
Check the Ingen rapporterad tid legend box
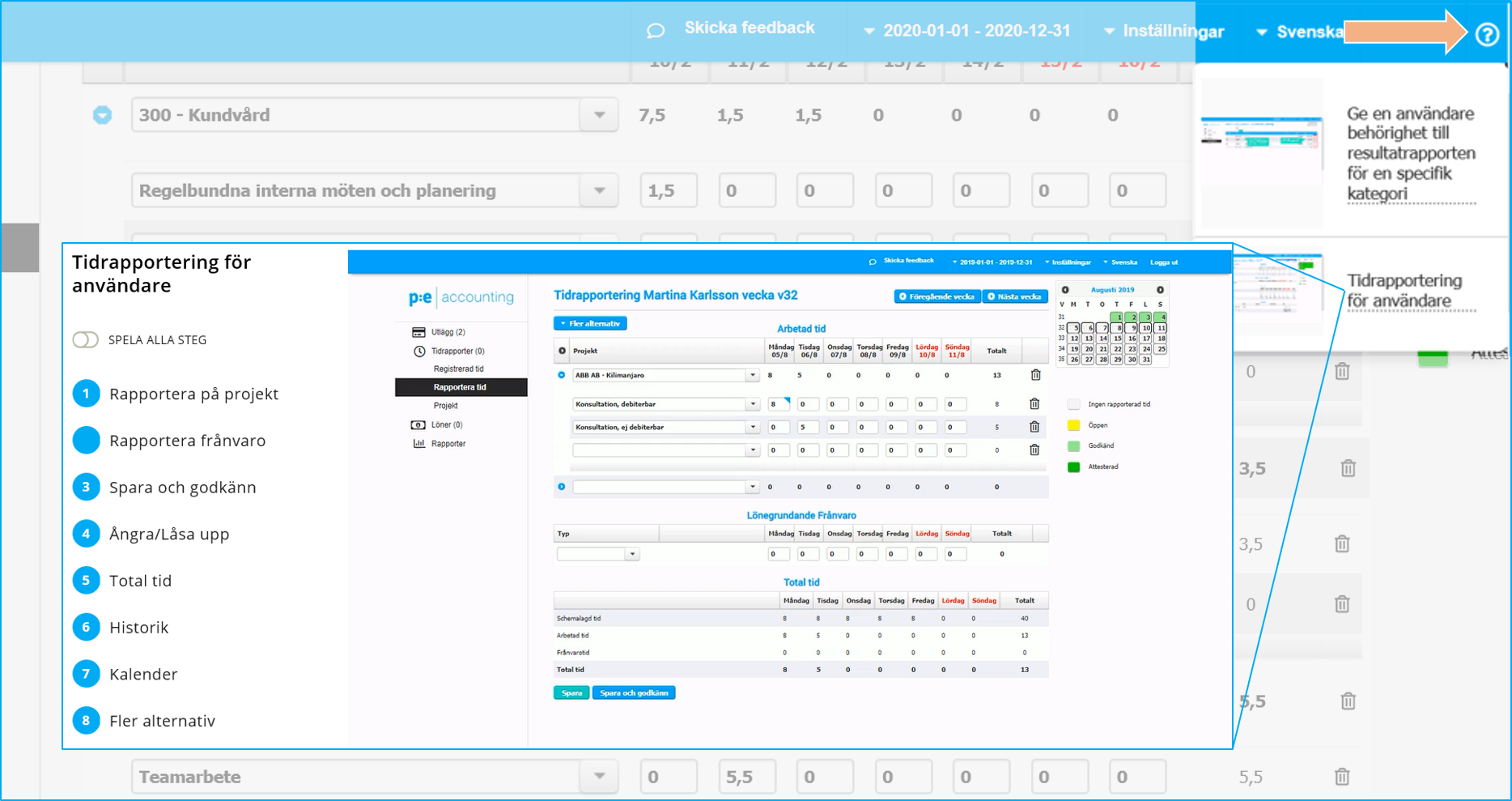click(1074, 403)
